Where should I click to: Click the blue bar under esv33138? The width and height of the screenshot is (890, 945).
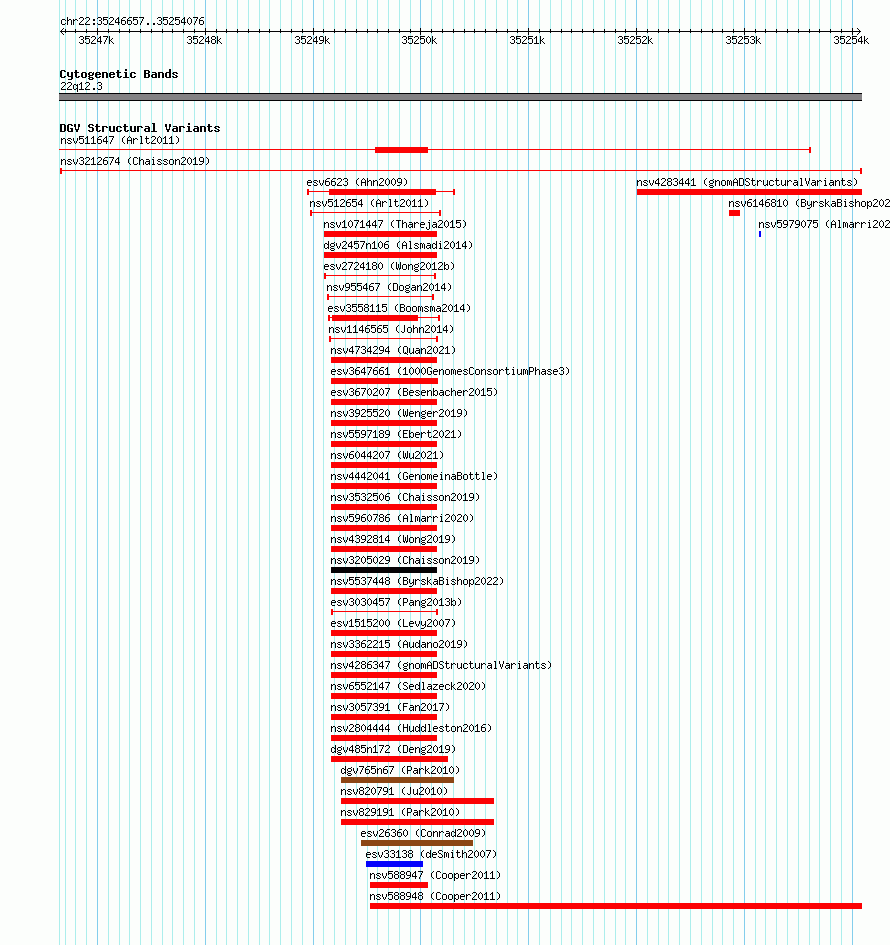[394, 864]
